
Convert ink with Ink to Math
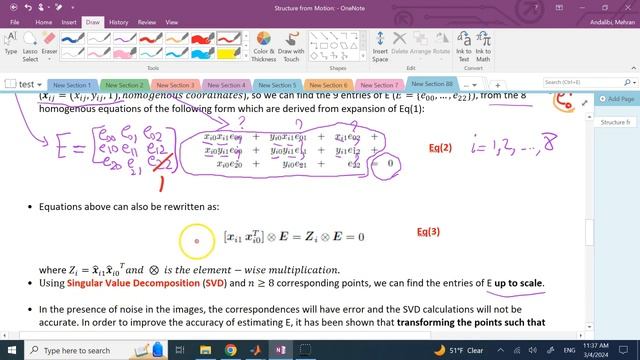pyautogui.click(x=483, y=47)
